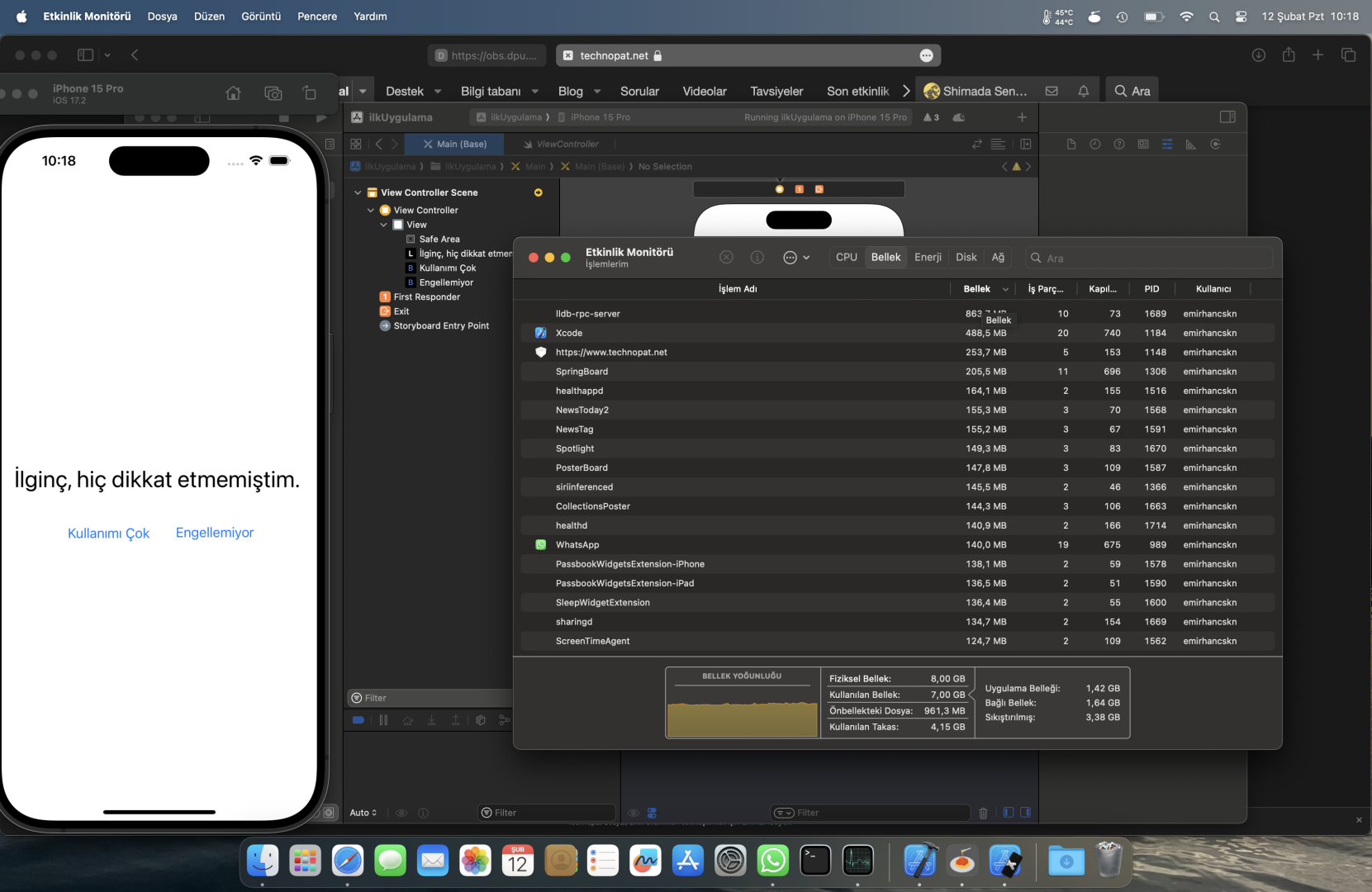The width and height of the screenshot is (1372, 892).
Task: Take a Simulator screenshot with camera icon
Action: click(273, 93)
